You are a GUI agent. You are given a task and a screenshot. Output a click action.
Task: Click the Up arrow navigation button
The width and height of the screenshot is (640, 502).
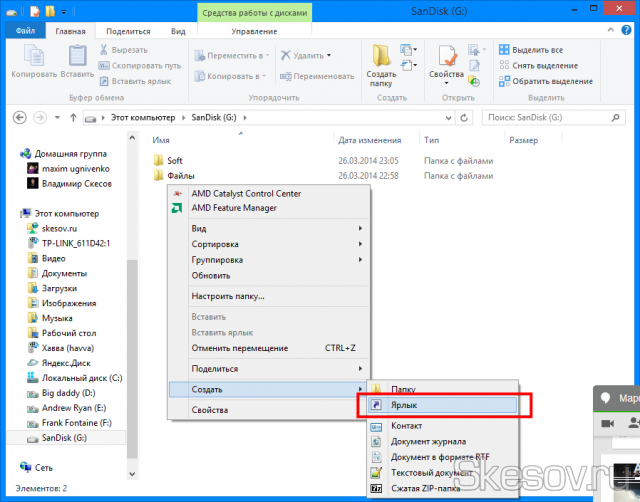coord(71,118)
